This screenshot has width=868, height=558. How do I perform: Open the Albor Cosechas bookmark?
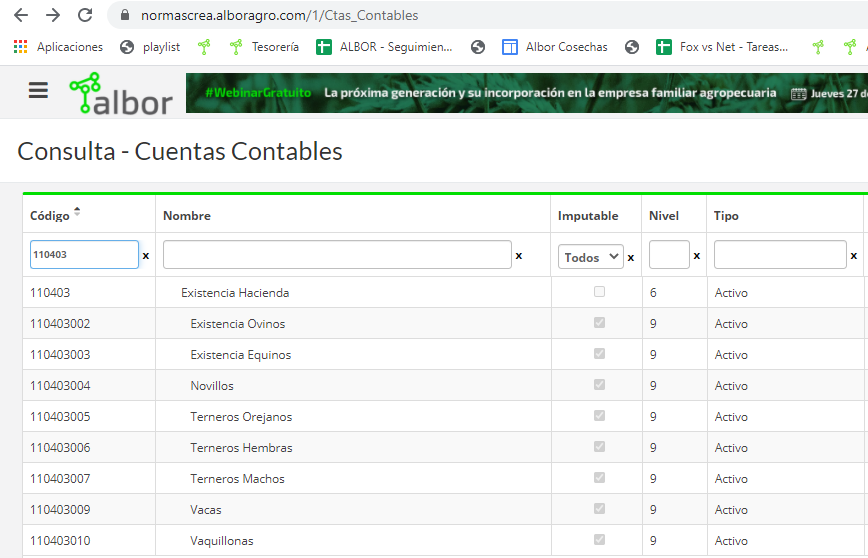click(555, 47)
